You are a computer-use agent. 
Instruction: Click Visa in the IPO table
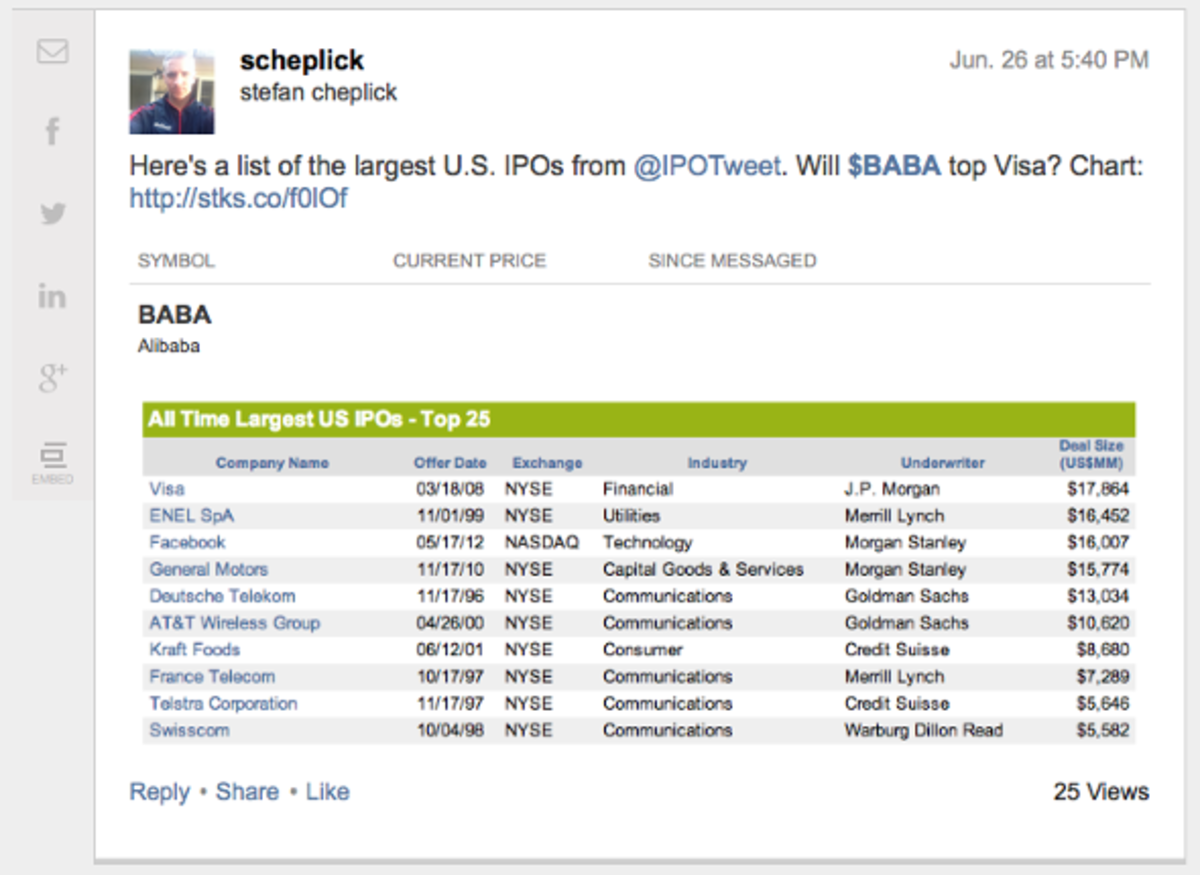167,489
